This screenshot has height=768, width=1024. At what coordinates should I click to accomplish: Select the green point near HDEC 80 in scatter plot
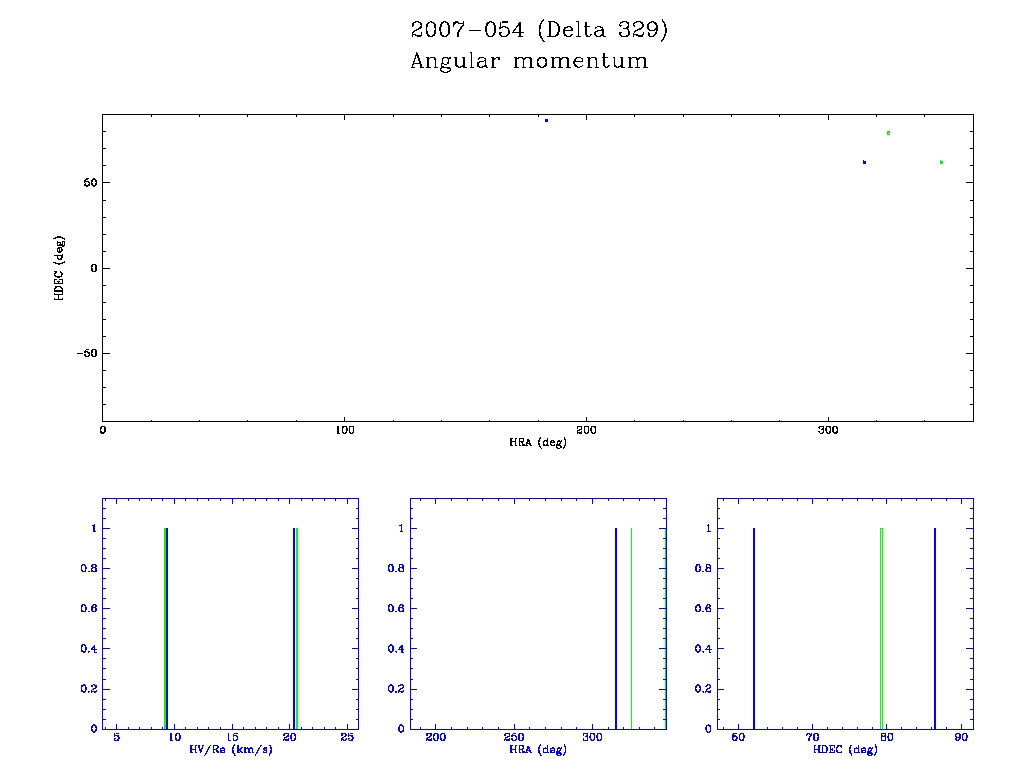pyautogui.click(x=888, y=133)
